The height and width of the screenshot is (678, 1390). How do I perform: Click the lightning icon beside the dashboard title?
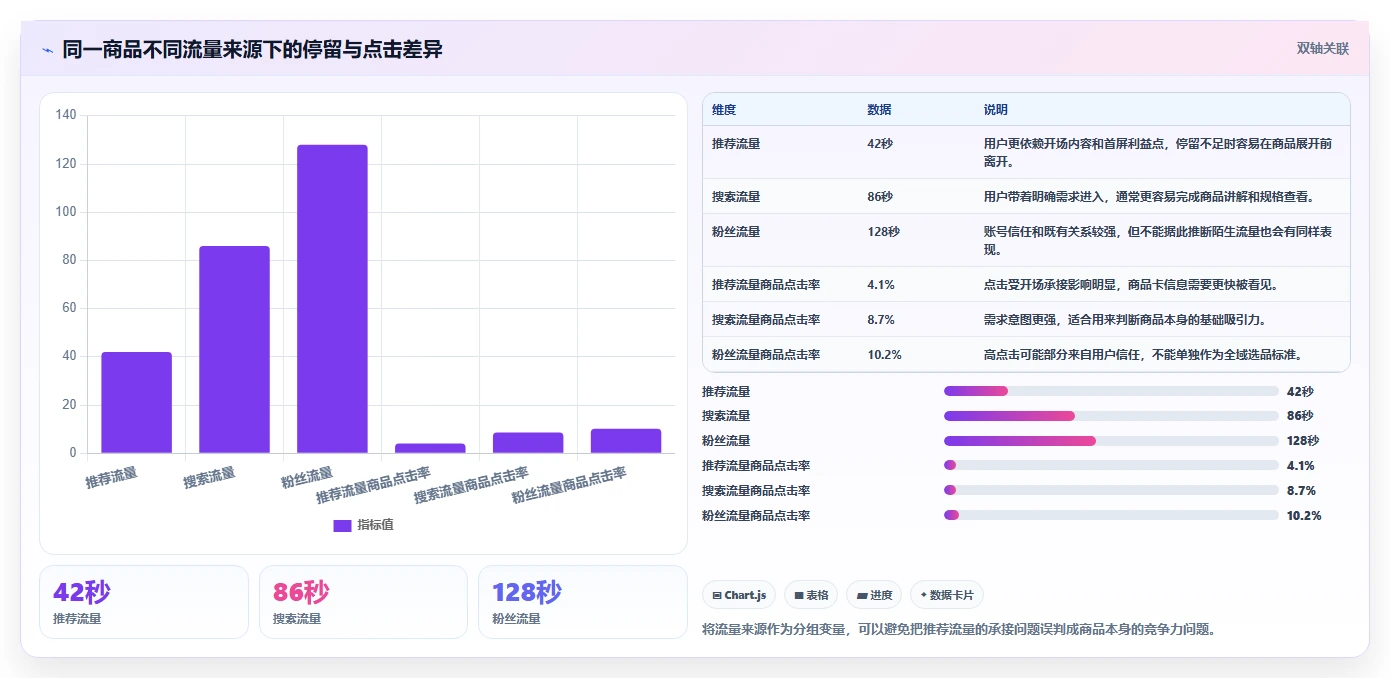point(48,50)
